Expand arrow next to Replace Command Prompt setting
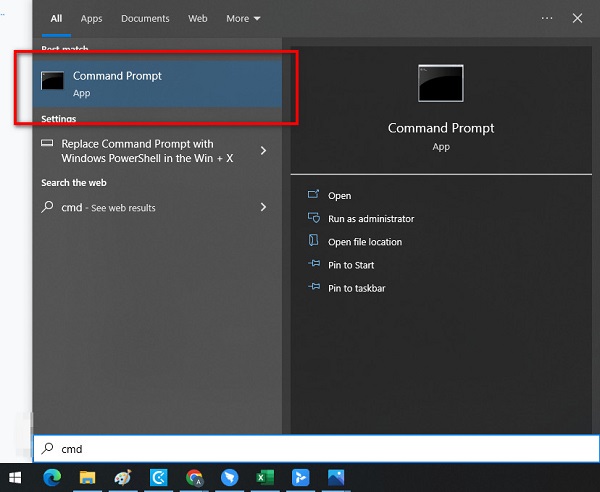This screenshot has height=492, width=600. (263, 151)
